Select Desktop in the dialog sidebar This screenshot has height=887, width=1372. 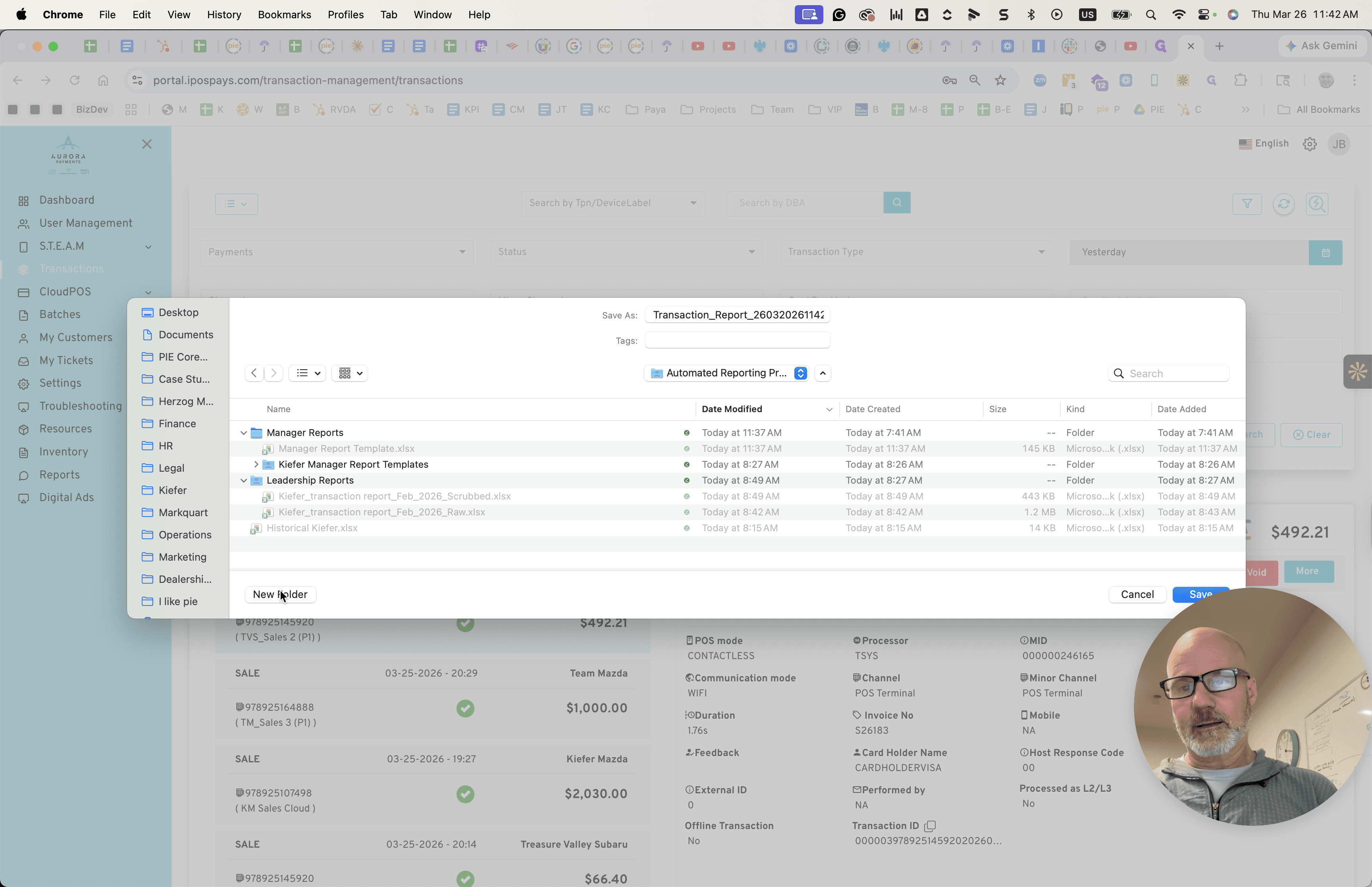point(178,312)
